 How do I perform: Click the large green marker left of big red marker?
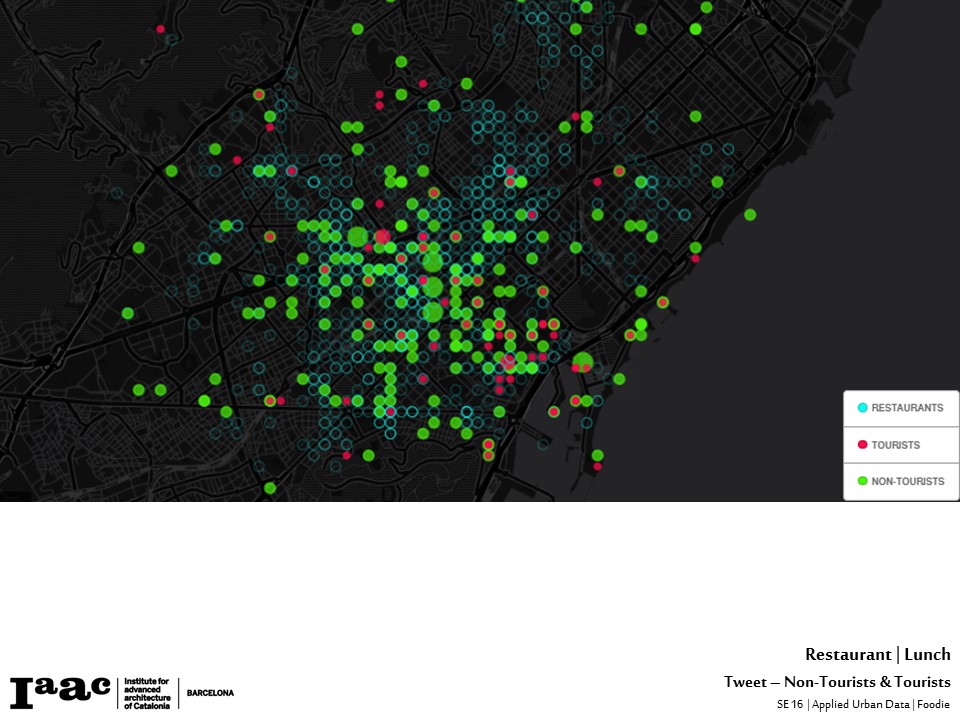click(357, 237)
